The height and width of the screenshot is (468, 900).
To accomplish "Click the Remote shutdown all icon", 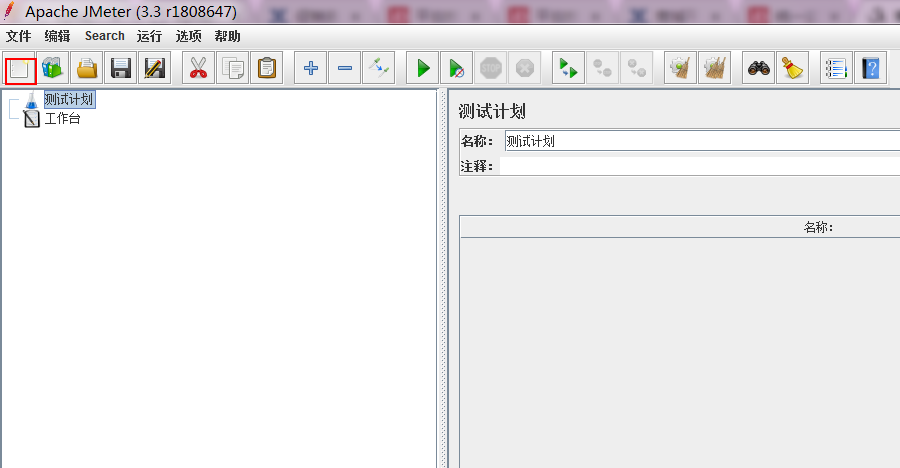I will pyautogui.click(x=637, y=68).
